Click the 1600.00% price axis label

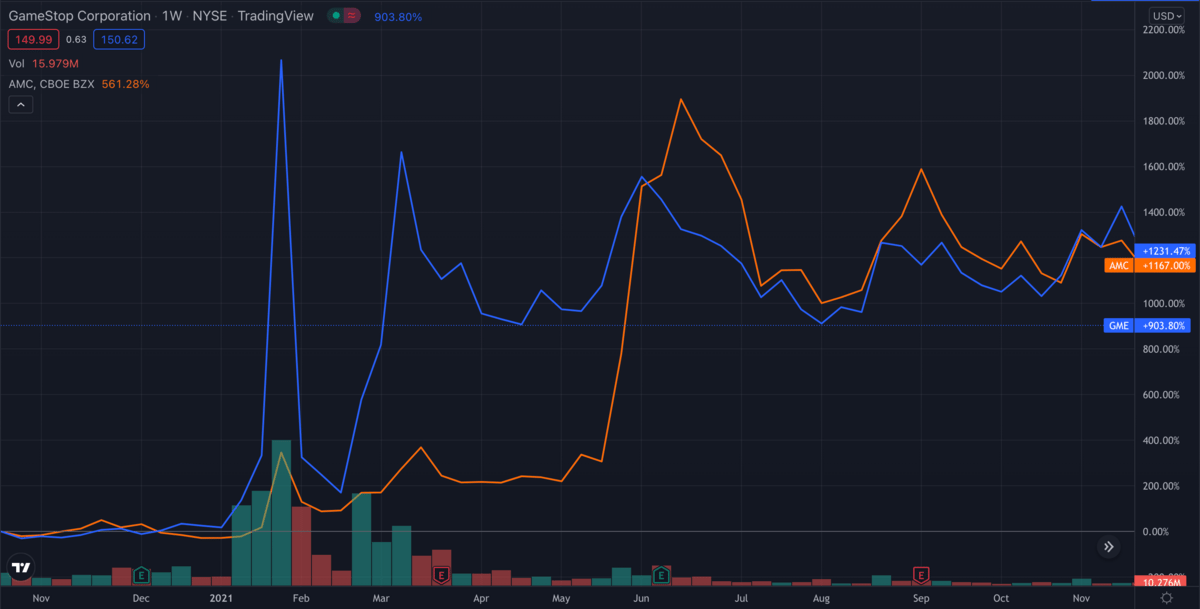pyautogui.click(x=1164, y=167)
